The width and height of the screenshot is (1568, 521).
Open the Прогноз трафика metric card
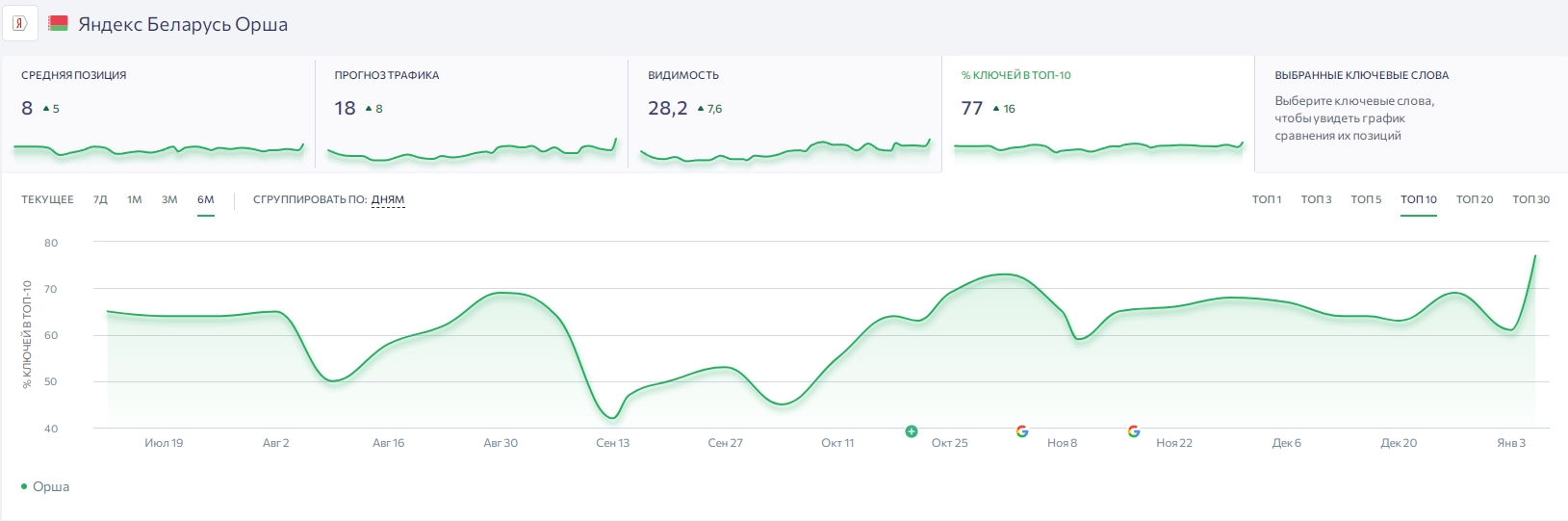tap(472, 114)
